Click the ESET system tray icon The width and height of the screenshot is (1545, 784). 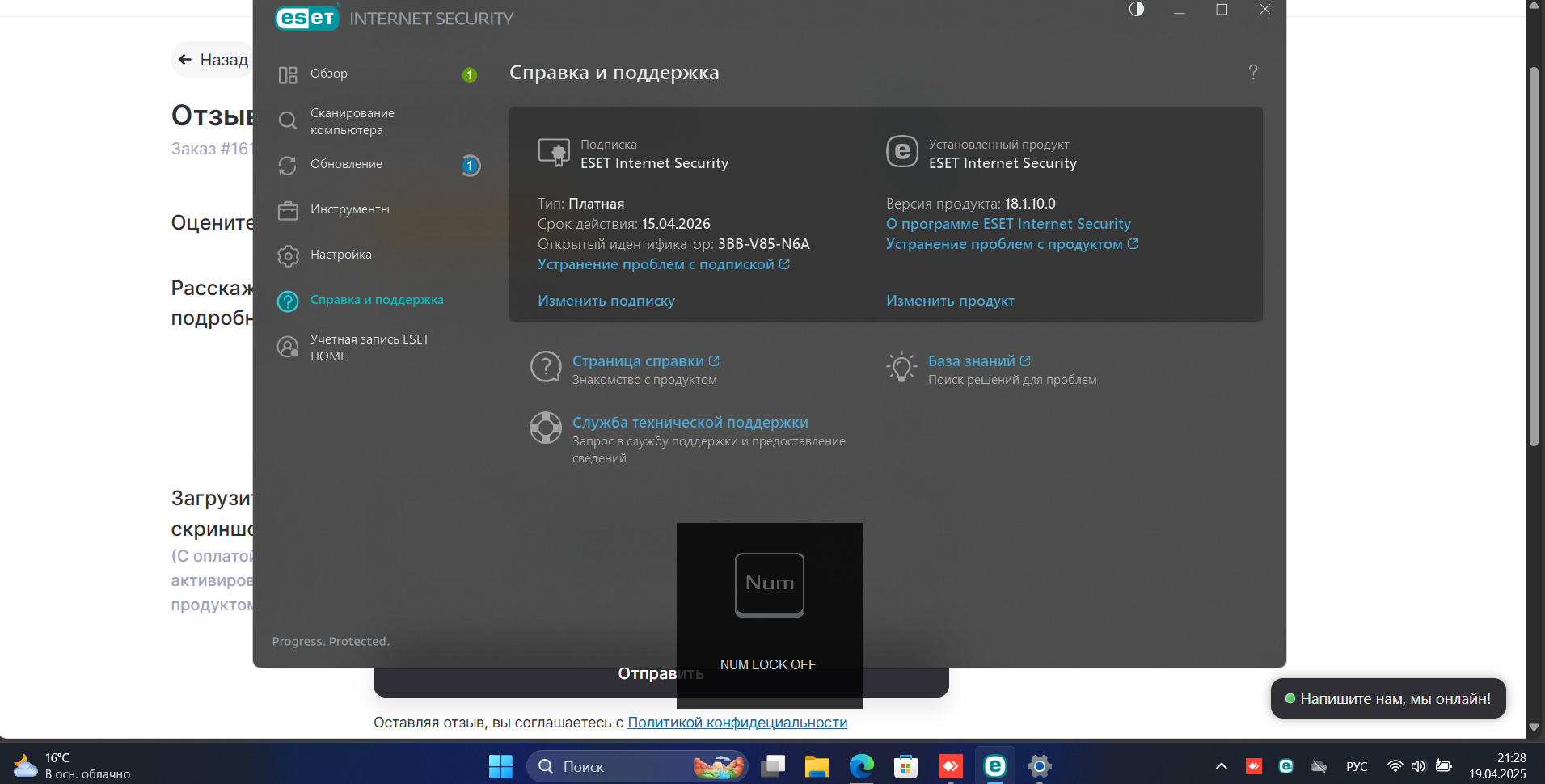(x=1285, y=766)
